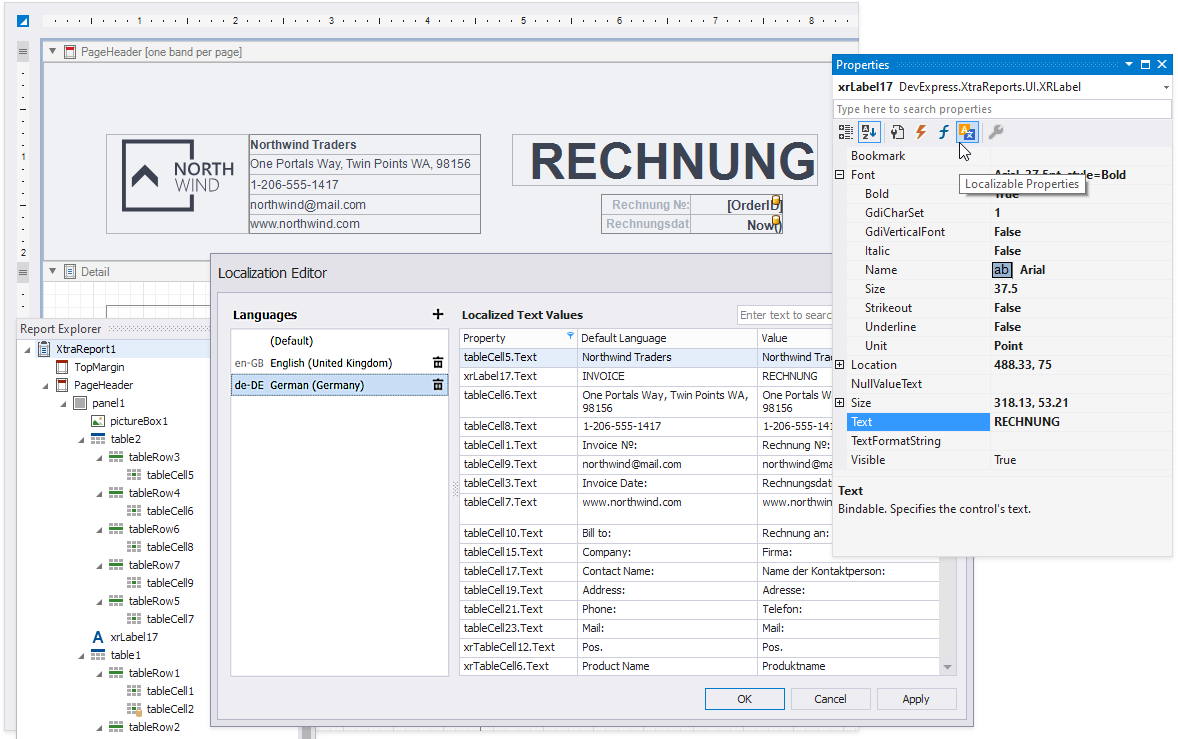
Task: Toggle the Localizable Properties filter button
Action: click(x=967, y=132)
